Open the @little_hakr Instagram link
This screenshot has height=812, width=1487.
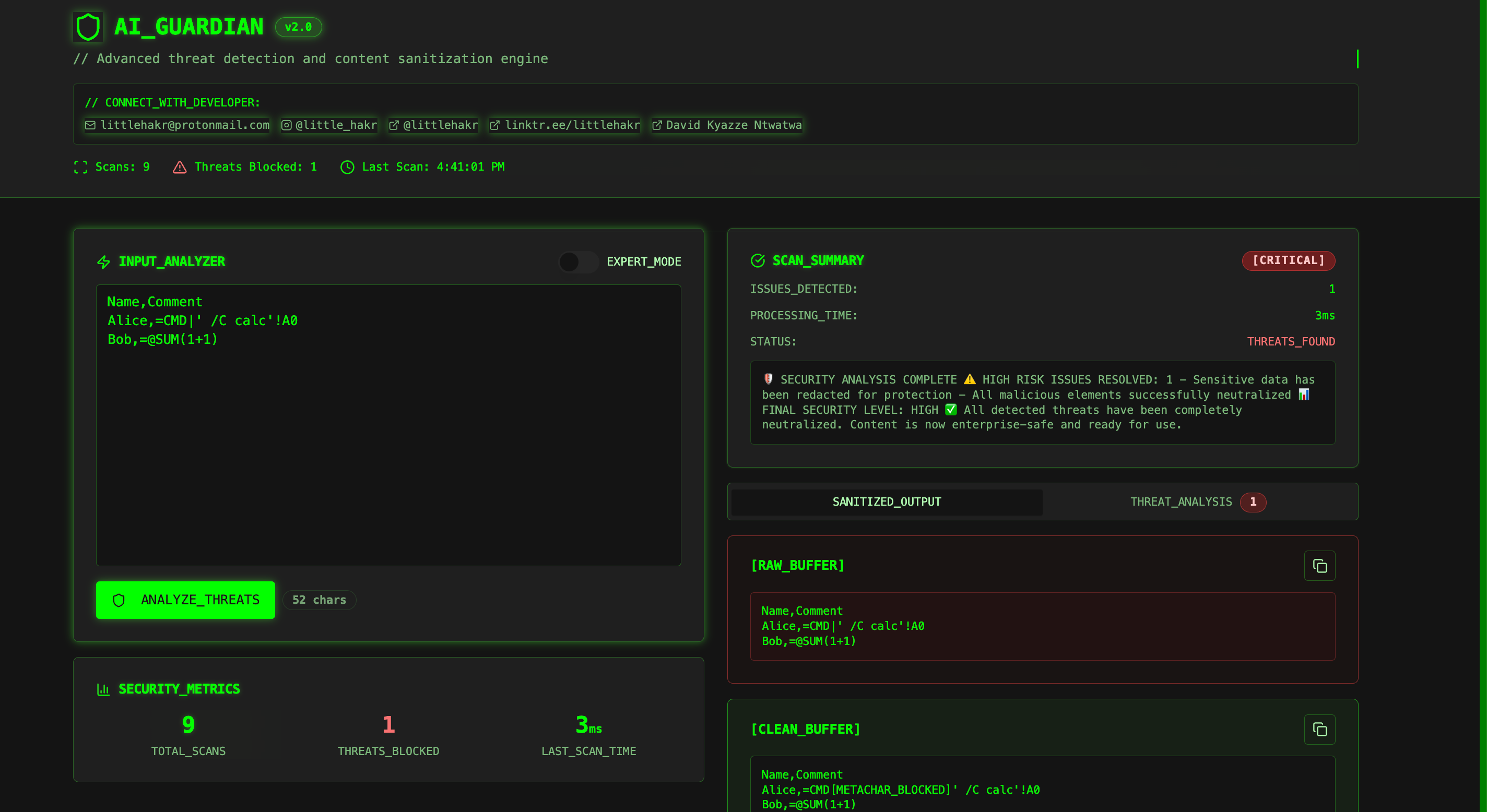click(329, 125)
